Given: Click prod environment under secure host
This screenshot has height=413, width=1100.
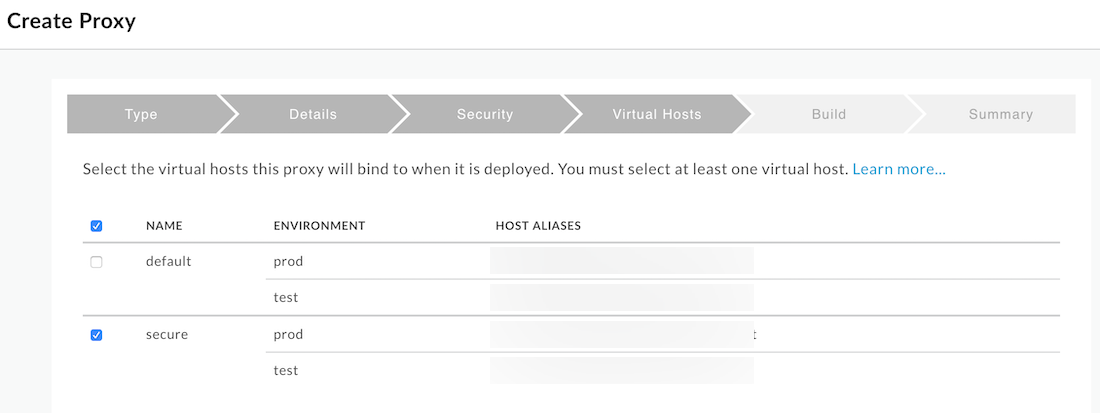Looking at the screenshot, I should pyautogui.click(x=288, y=334).
